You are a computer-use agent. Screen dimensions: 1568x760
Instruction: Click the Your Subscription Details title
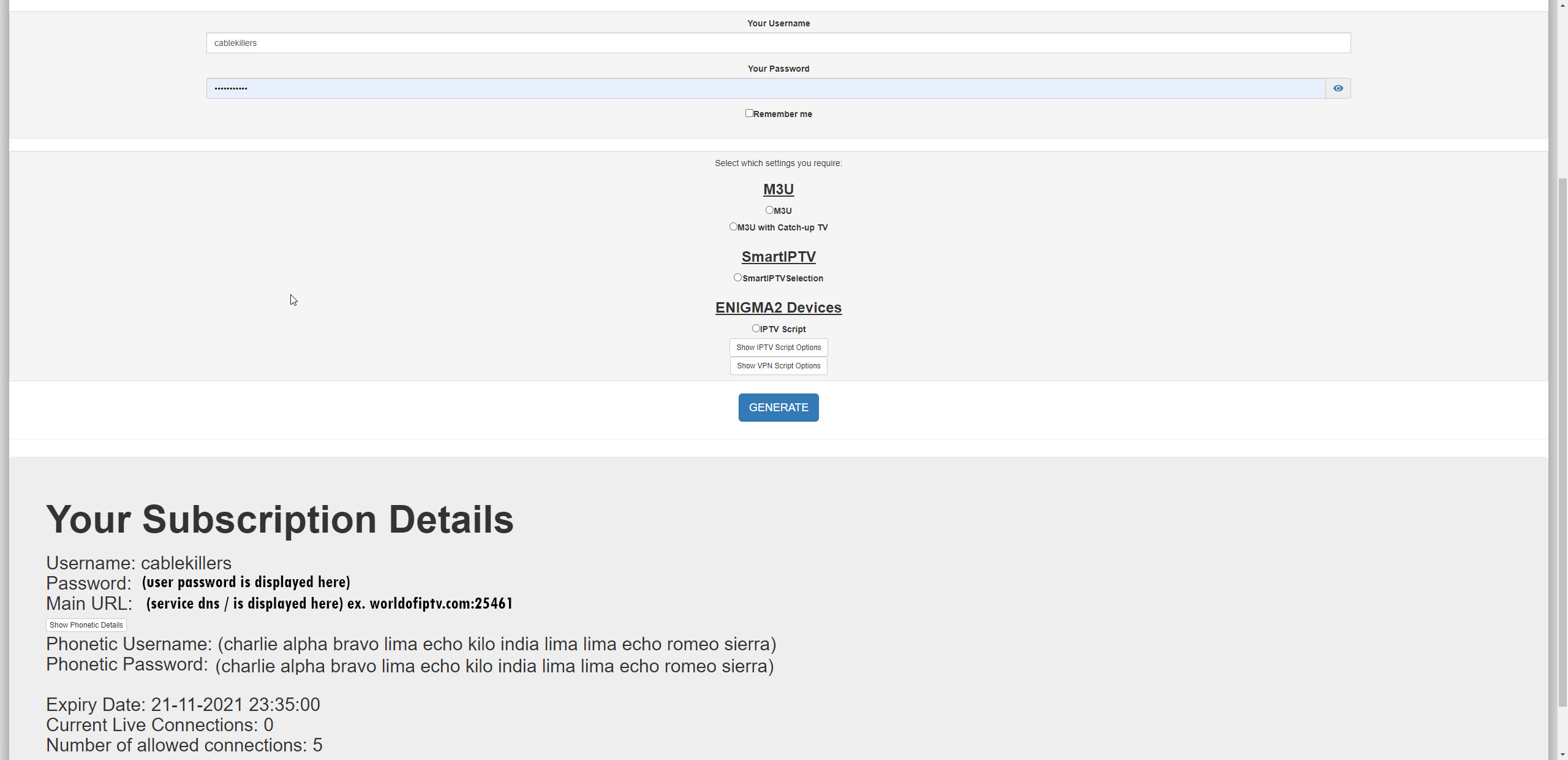[x=279, y=519]
